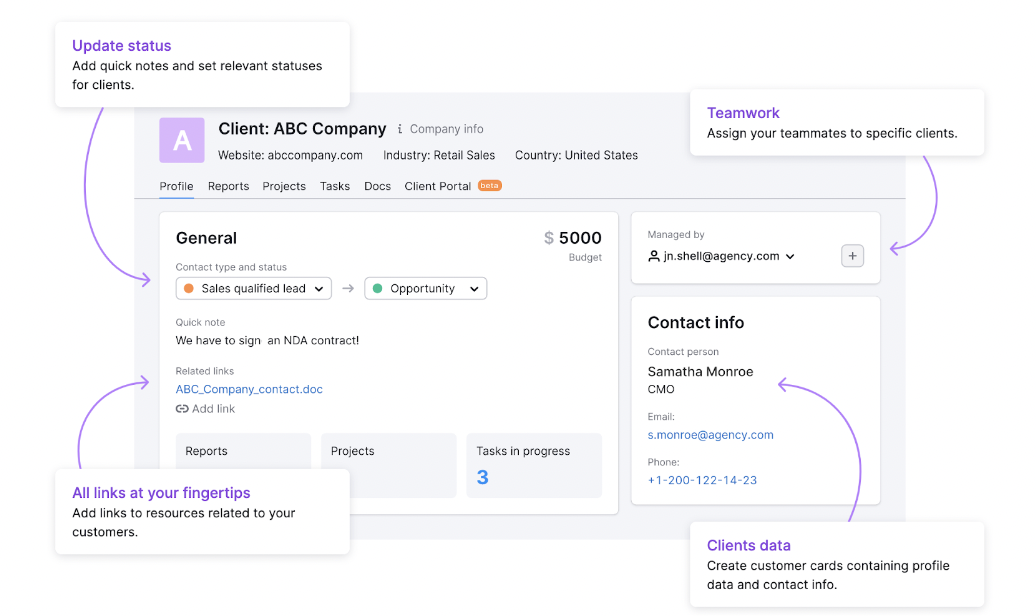
Task: Open the Sales qualified lead dropdown
Action: [253, 288]
